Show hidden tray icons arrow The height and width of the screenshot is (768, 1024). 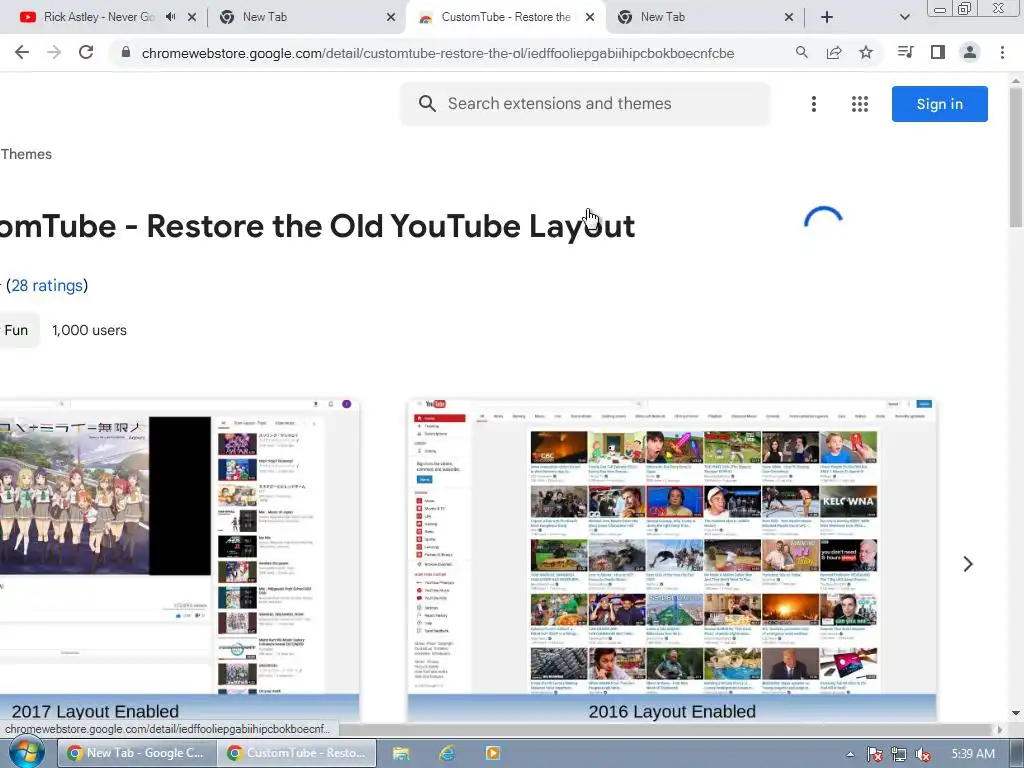[850, 754]
